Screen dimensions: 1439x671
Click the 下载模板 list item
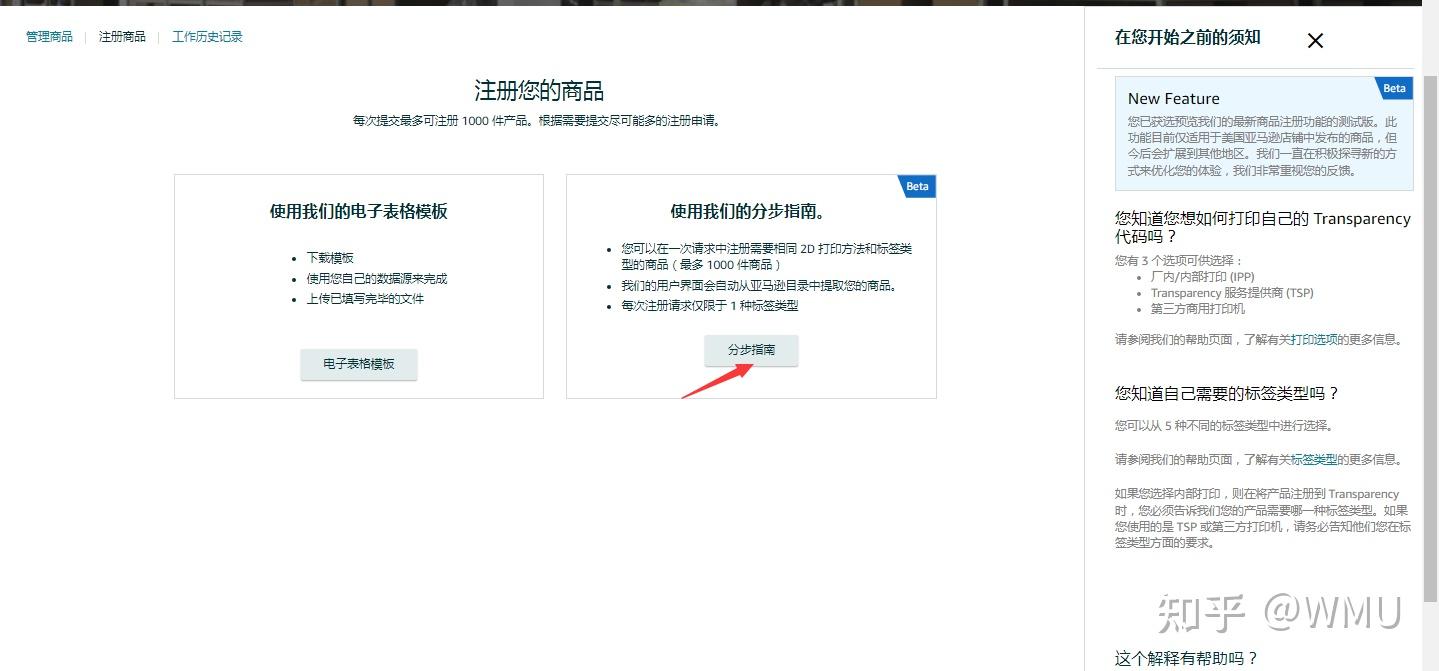tap(331, 257)
